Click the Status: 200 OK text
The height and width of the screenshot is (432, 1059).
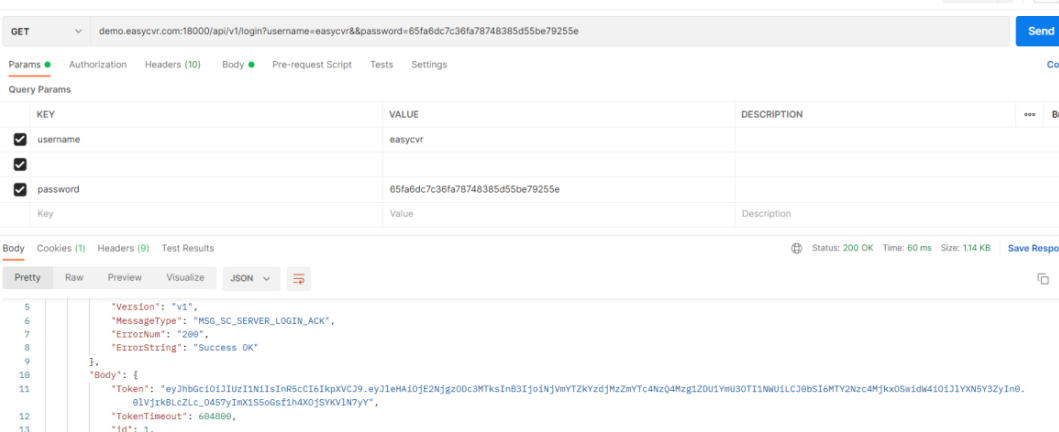coord(842,248)
